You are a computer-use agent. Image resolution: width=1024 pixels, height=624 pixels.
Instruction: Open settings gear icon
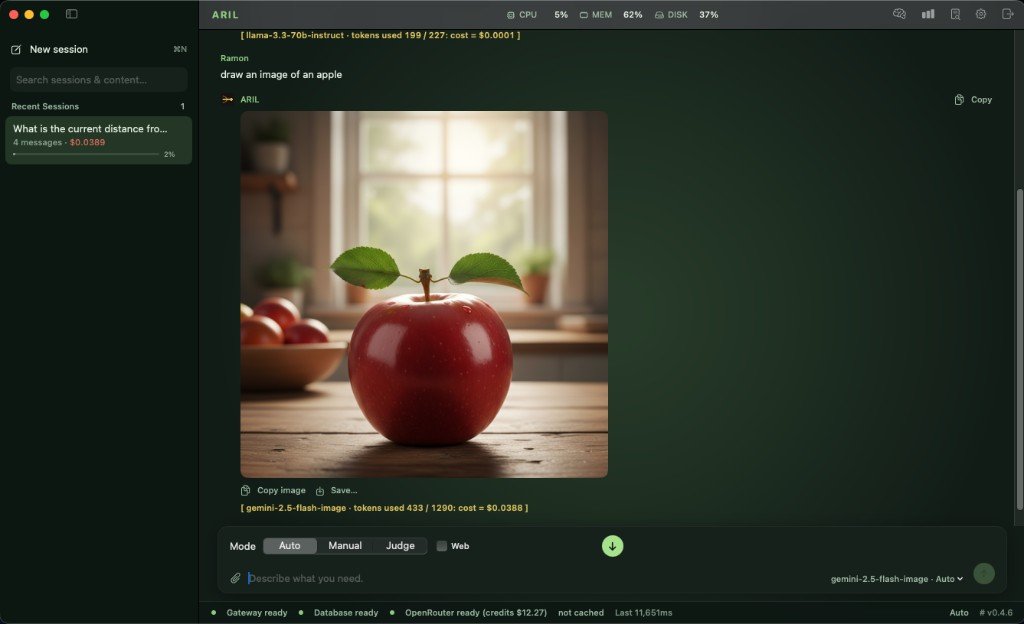981,14
